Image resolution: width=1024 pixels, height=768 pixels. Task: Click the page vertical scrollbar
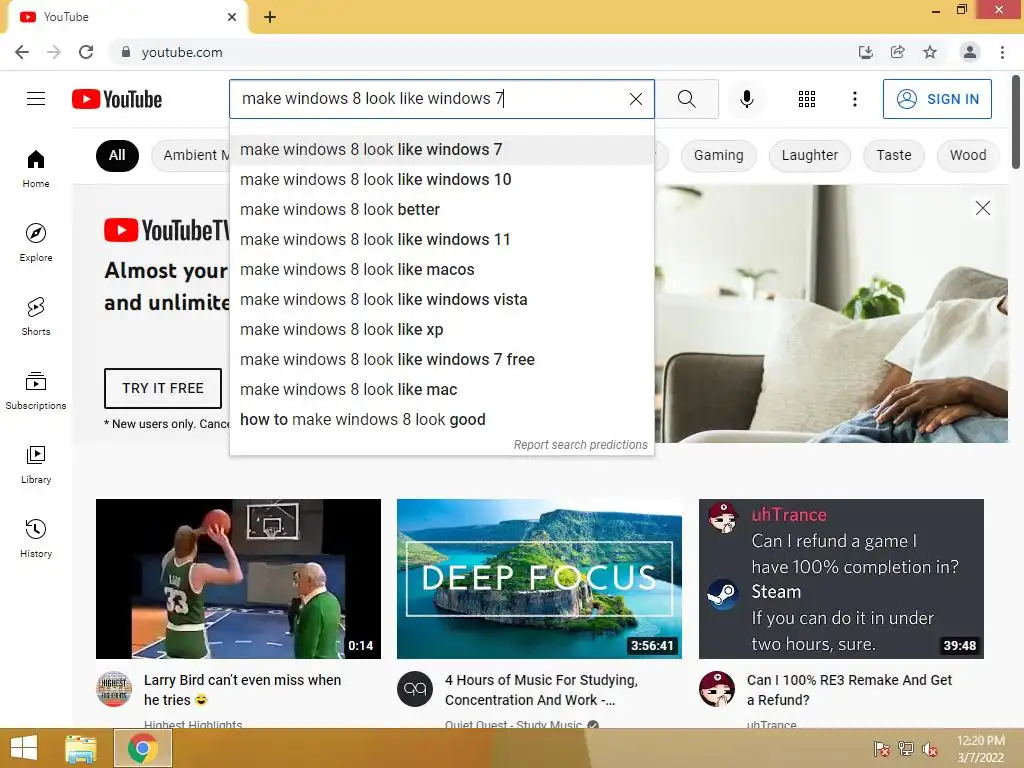point(1016,123)
